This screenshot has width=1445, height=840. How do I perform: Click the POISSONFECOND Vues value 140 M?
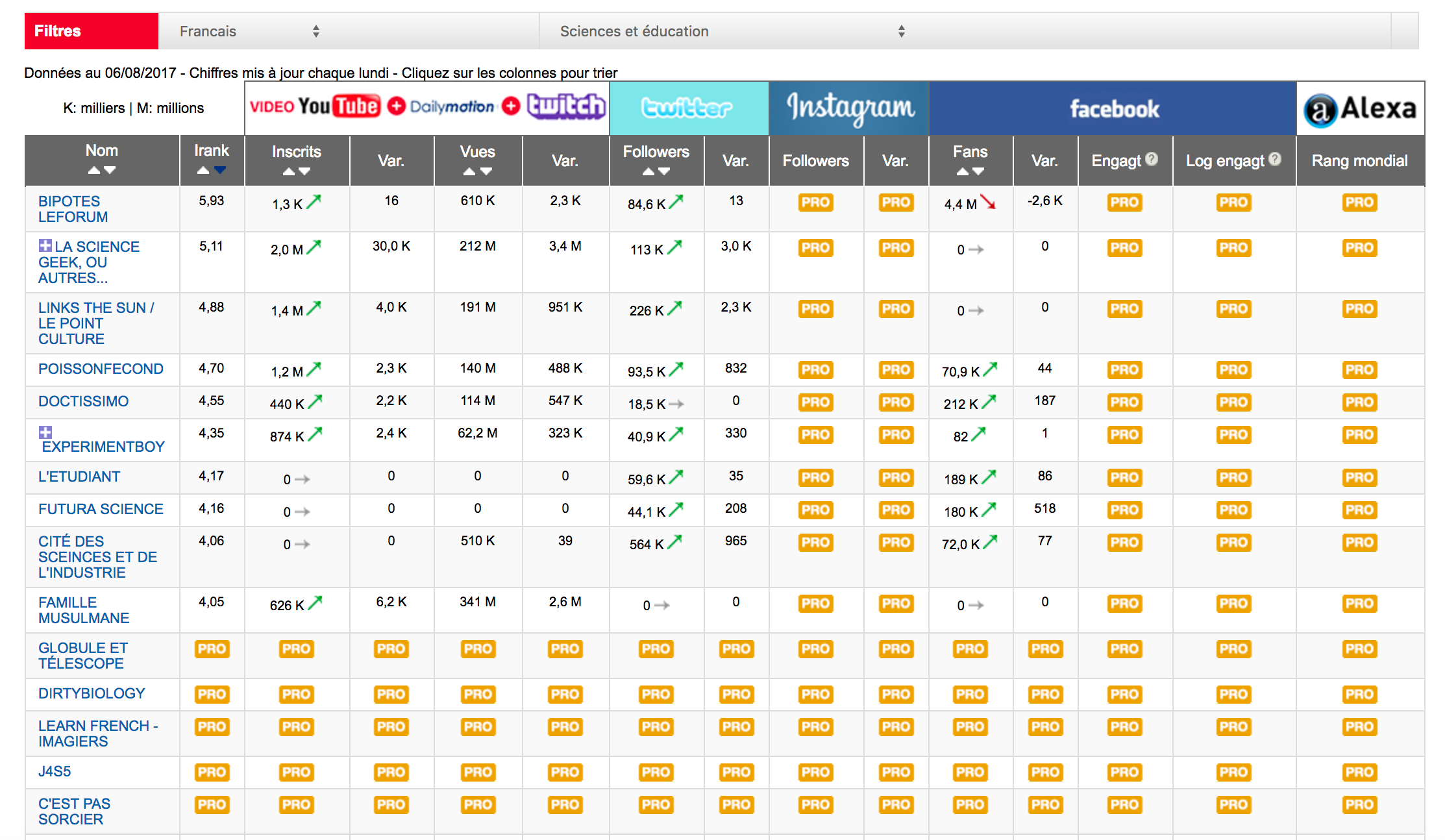pyautogui.click(x=478, y=368)
